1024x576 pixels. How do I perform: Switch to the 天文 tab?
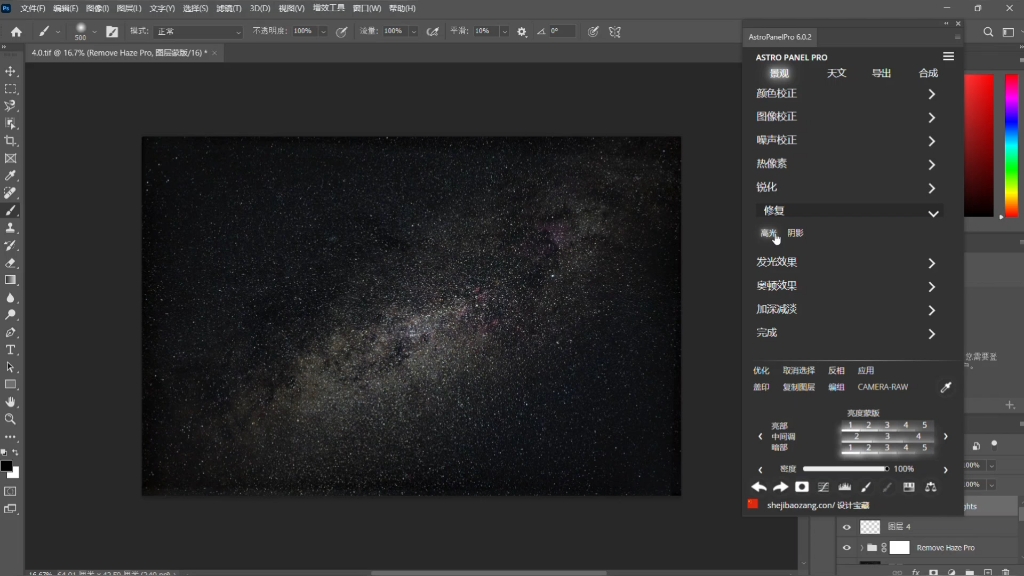[x=837, y=73]
